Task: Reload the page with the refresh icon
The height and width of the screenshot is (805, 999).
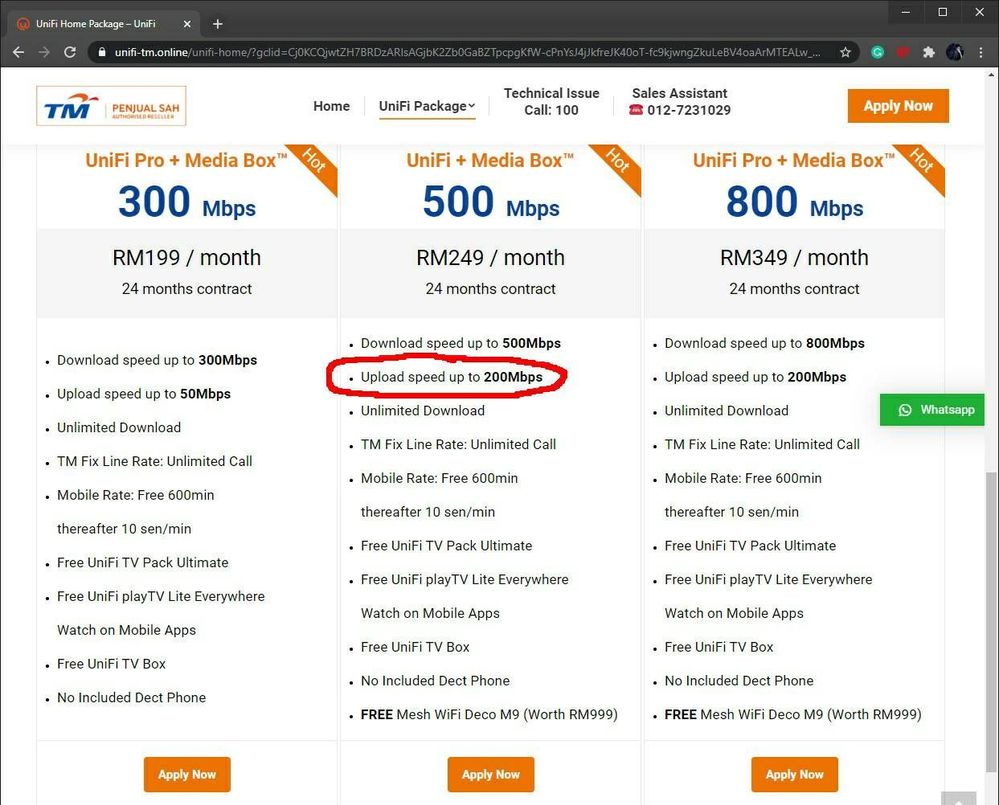Action: (70, 52)
